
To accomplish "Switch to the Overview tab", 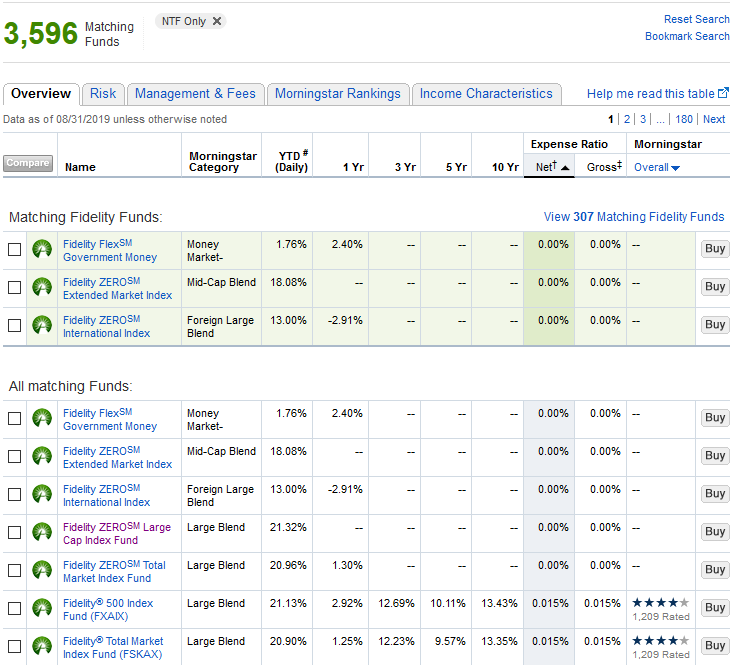I will (41, 94).
